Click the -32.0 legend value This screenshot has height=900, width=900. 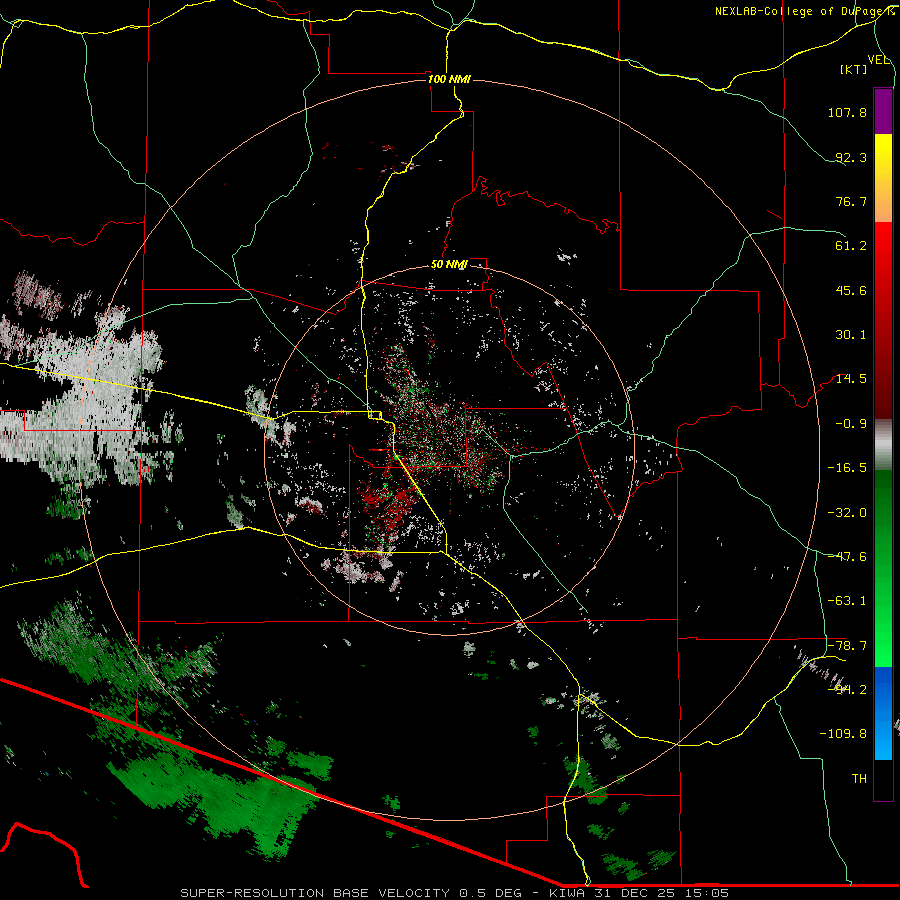click(847, 513)
